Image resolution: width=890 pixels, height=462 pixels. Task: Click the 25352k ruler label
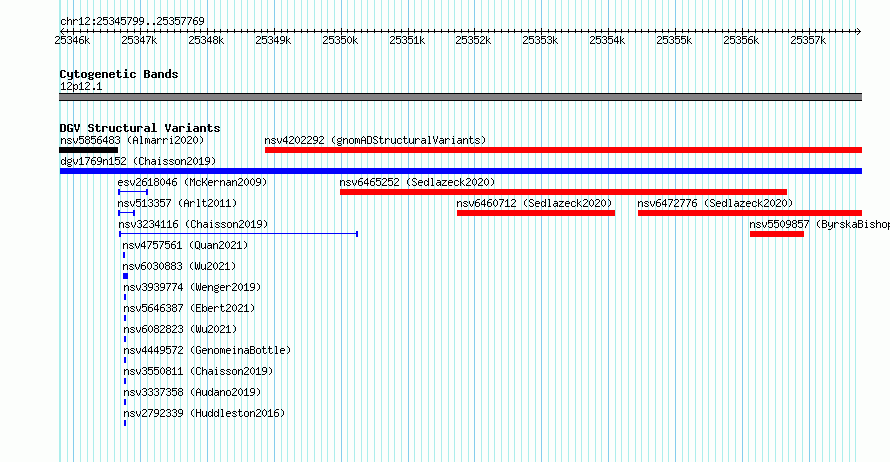coord(473,40)
